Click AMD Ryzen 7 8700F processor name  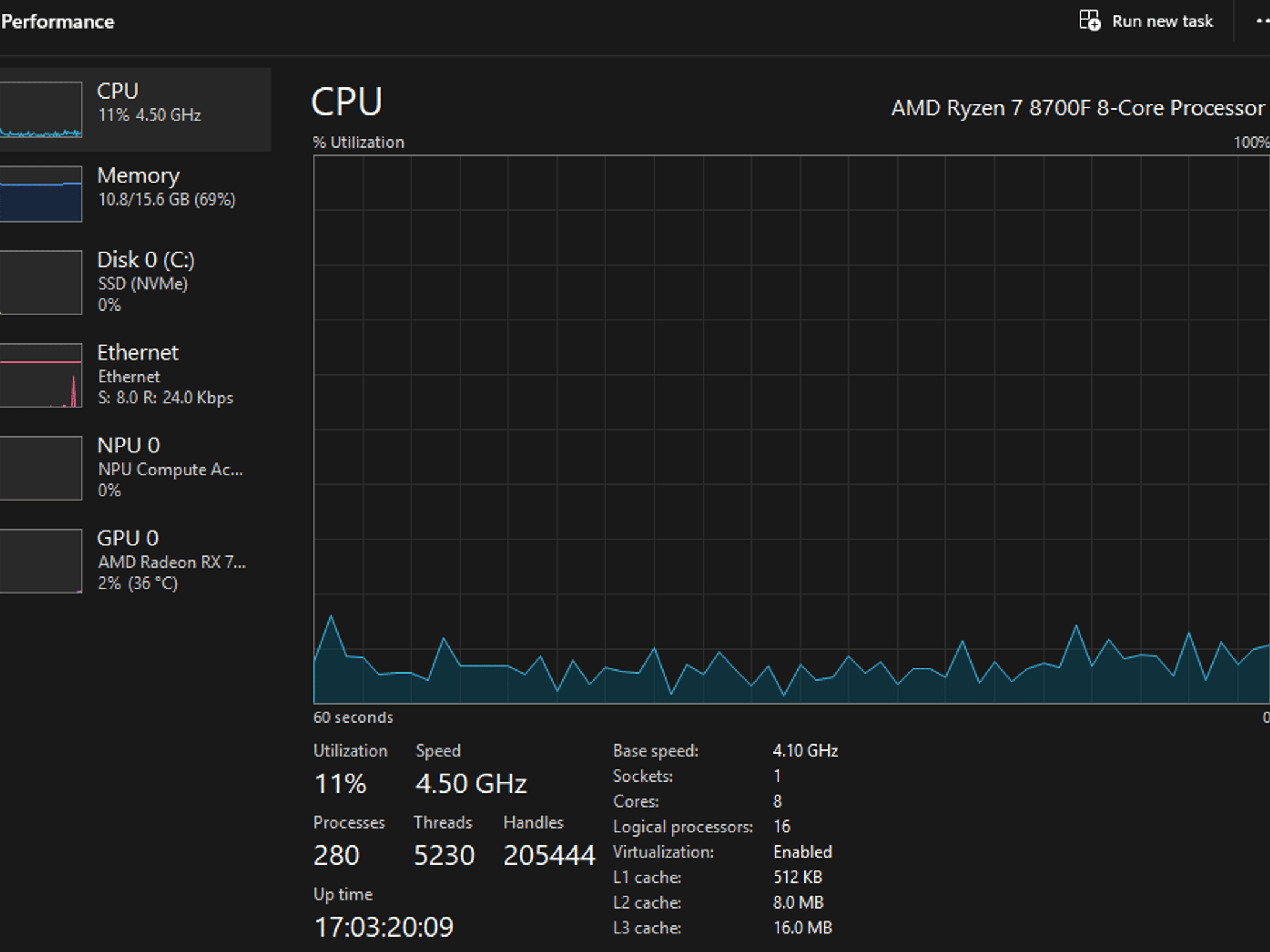click(1078, 108)
